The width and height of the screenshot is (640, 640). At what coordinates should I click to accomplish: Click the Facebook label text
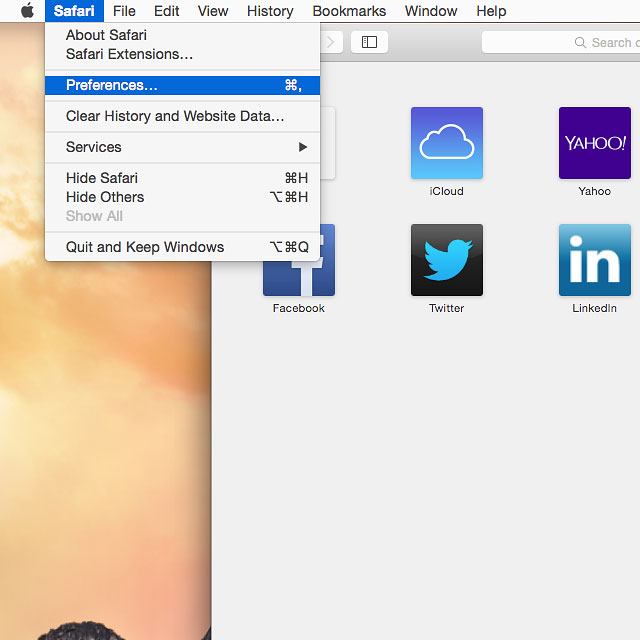point(299,308)
